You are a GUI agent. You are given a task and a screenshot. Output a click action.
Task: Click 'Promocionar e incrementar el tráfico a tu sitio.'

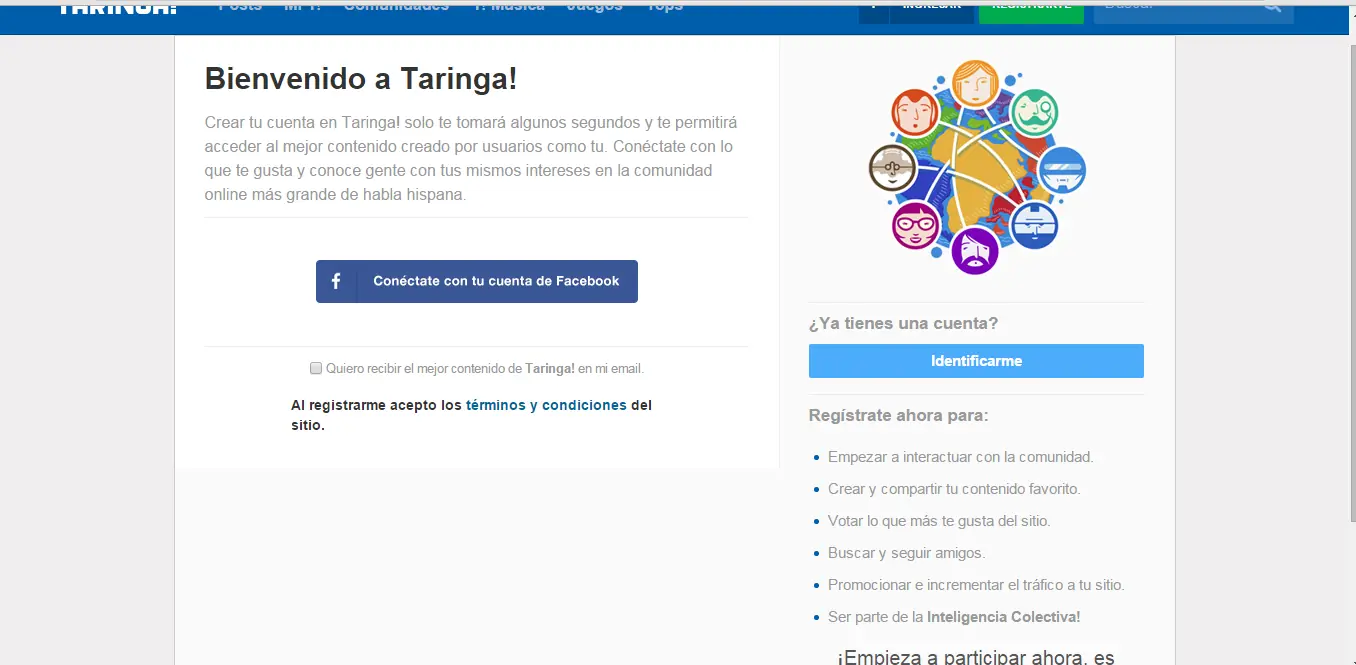click(x=976, y=585)
